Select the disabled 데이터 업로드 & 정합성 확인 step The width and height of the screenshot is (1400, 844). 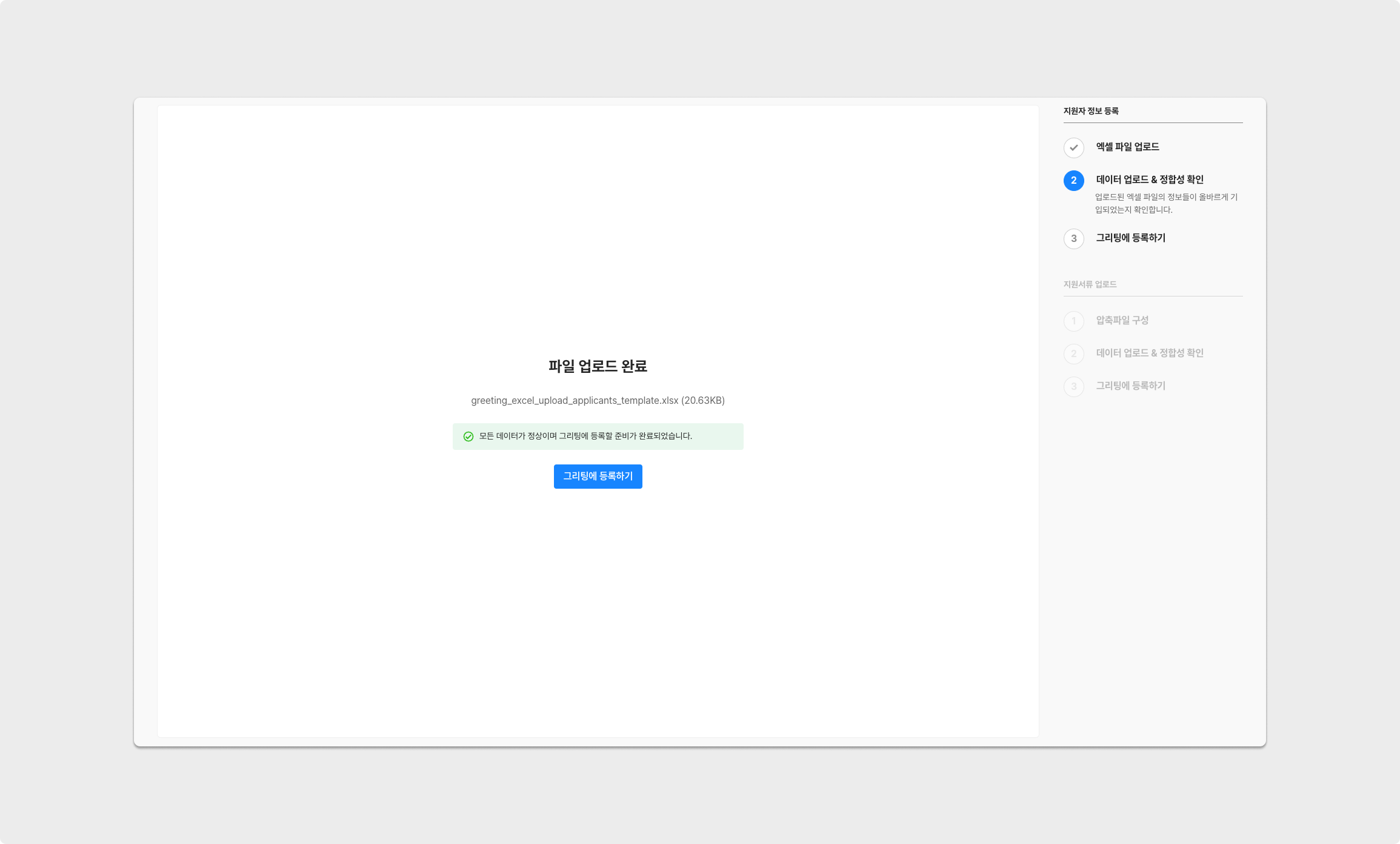click(1149, 353)
